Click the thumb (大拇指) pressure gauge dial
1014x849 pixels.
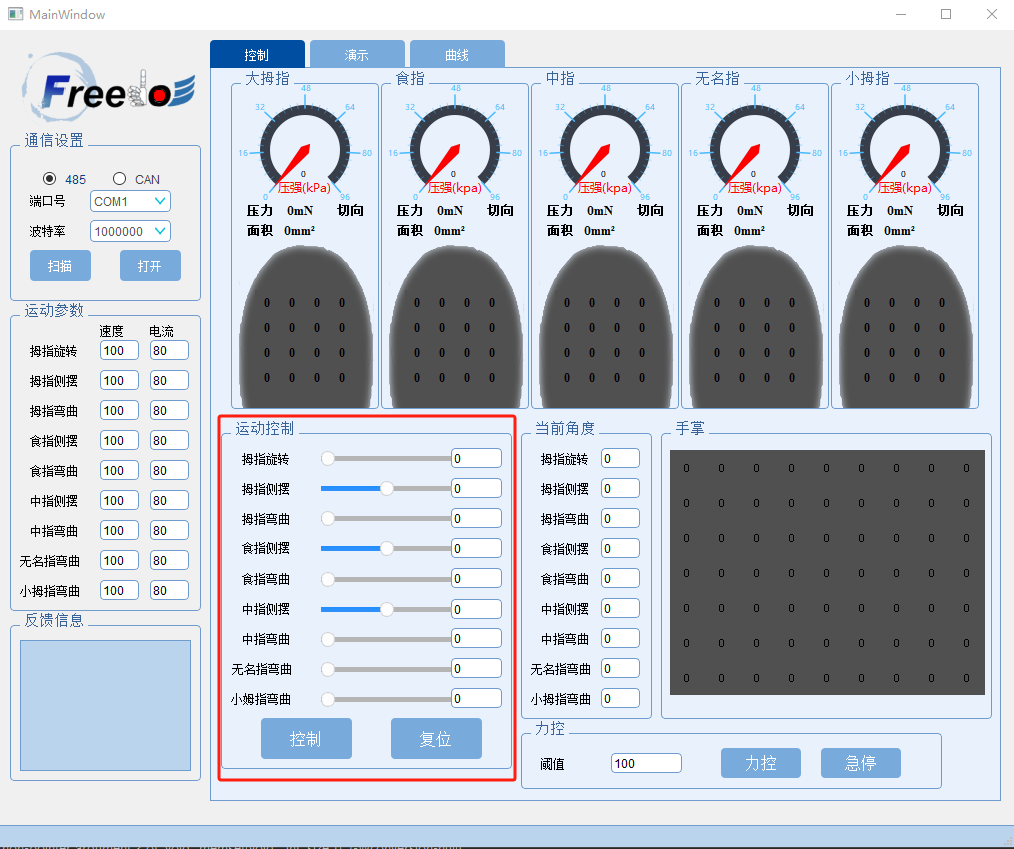[305, 146]
